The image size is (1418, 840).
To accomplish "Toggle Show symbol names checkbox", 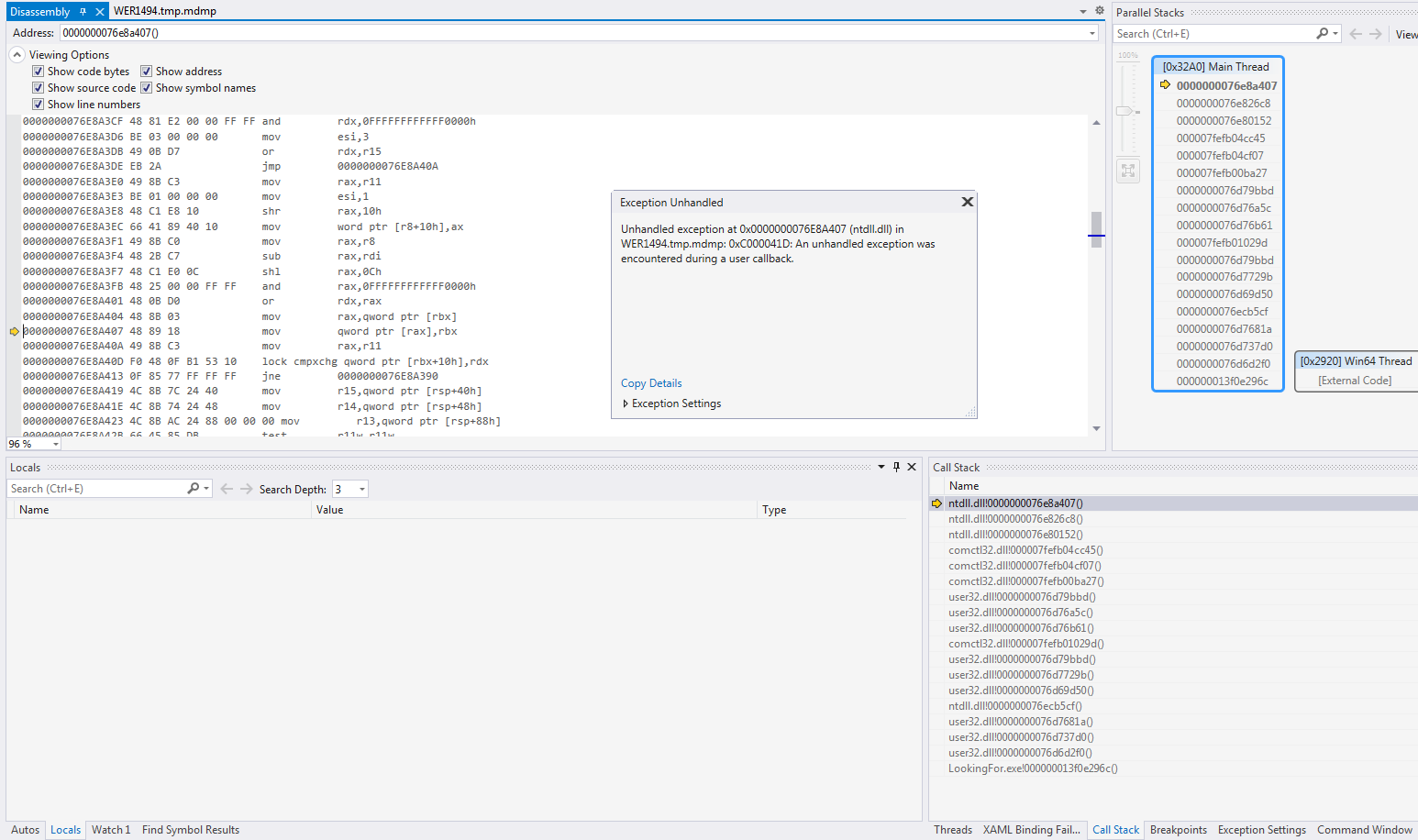I will 146,88.
